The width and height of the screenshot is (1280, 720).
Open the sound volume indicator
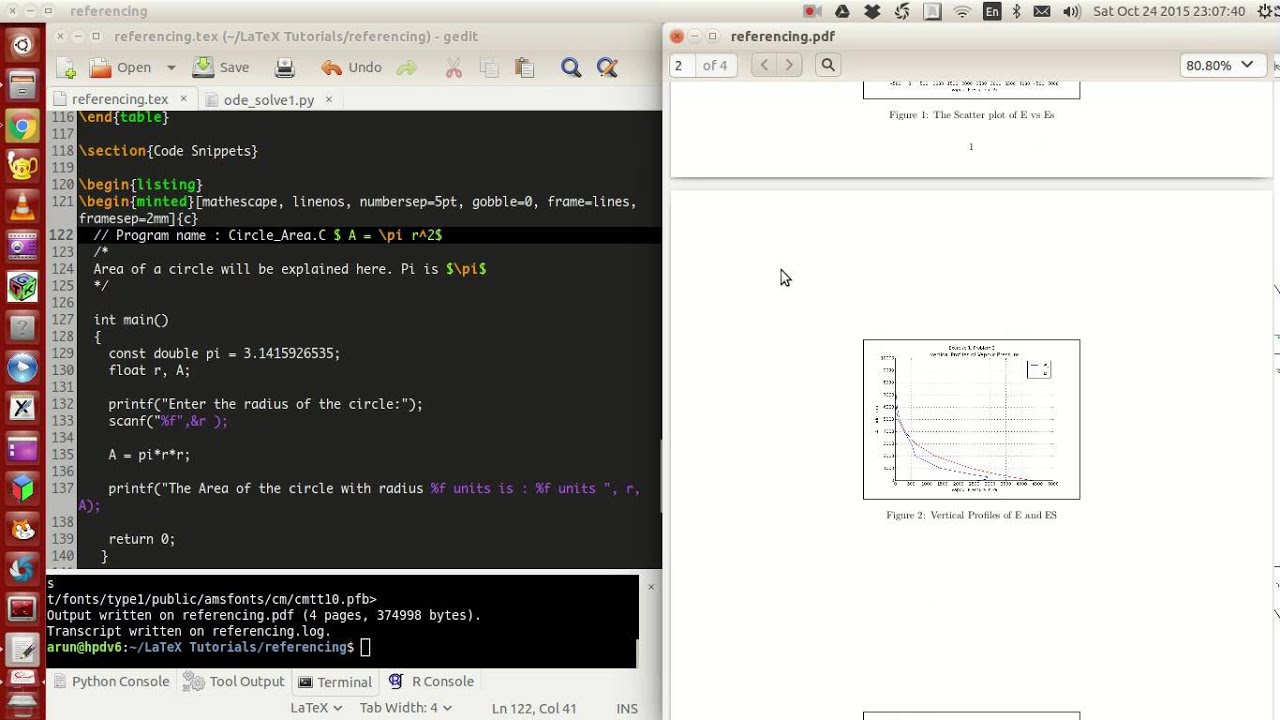[x=1072, y=11]
